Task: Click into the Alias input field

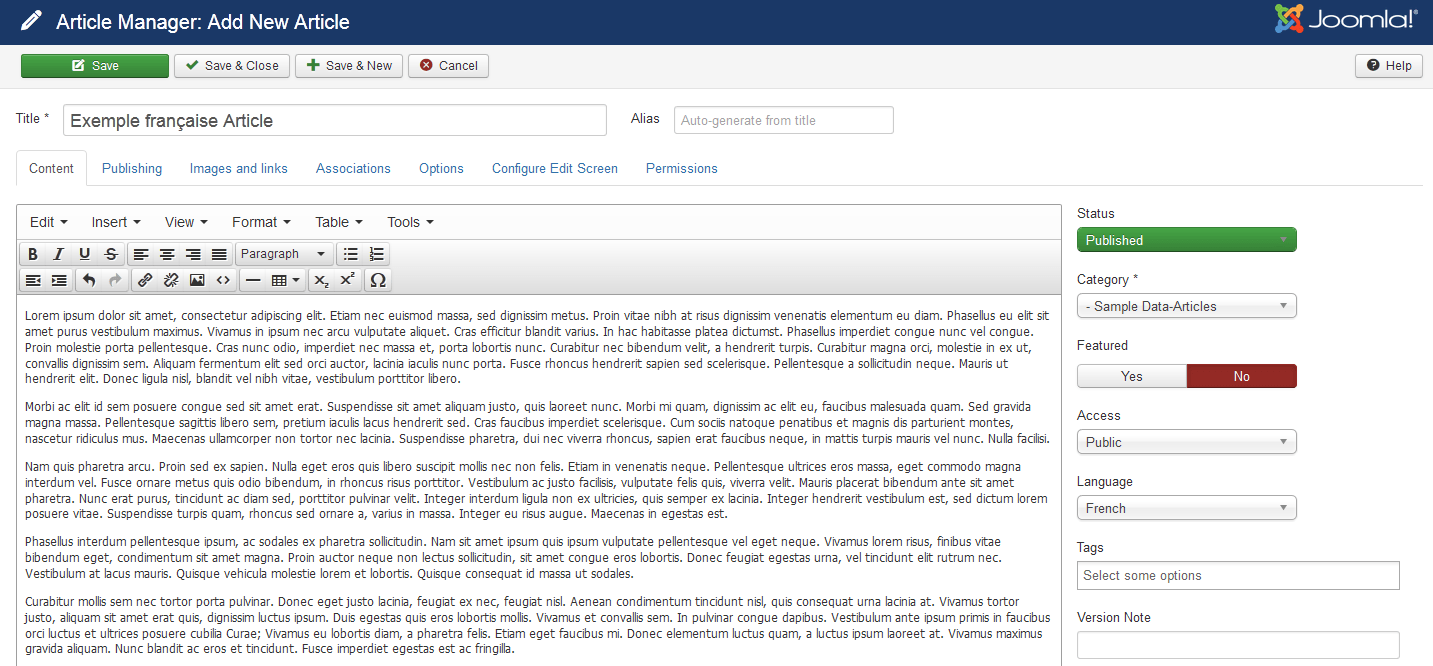Action: point(783,120)
